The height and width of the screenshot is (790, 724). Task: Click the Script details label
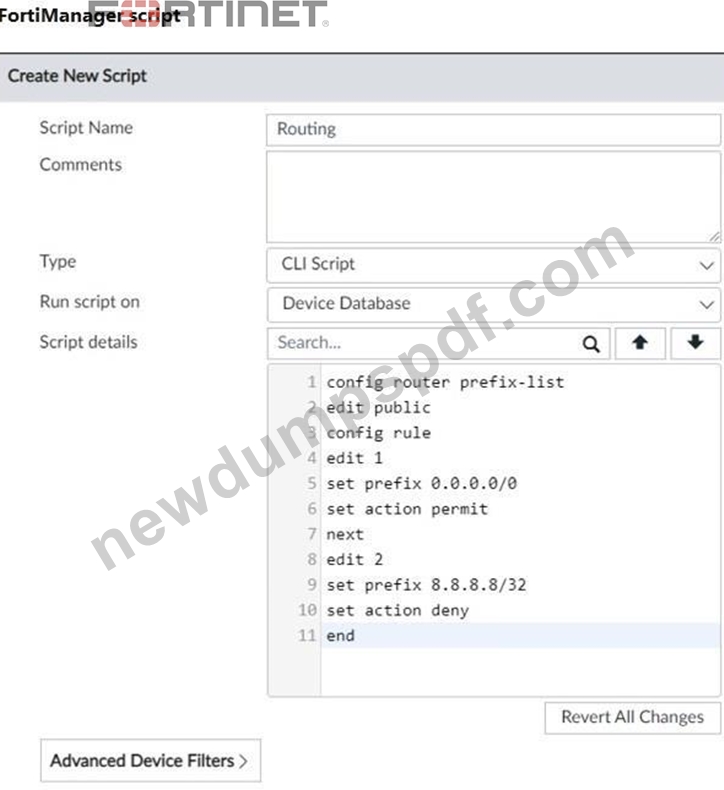point(89,342)
